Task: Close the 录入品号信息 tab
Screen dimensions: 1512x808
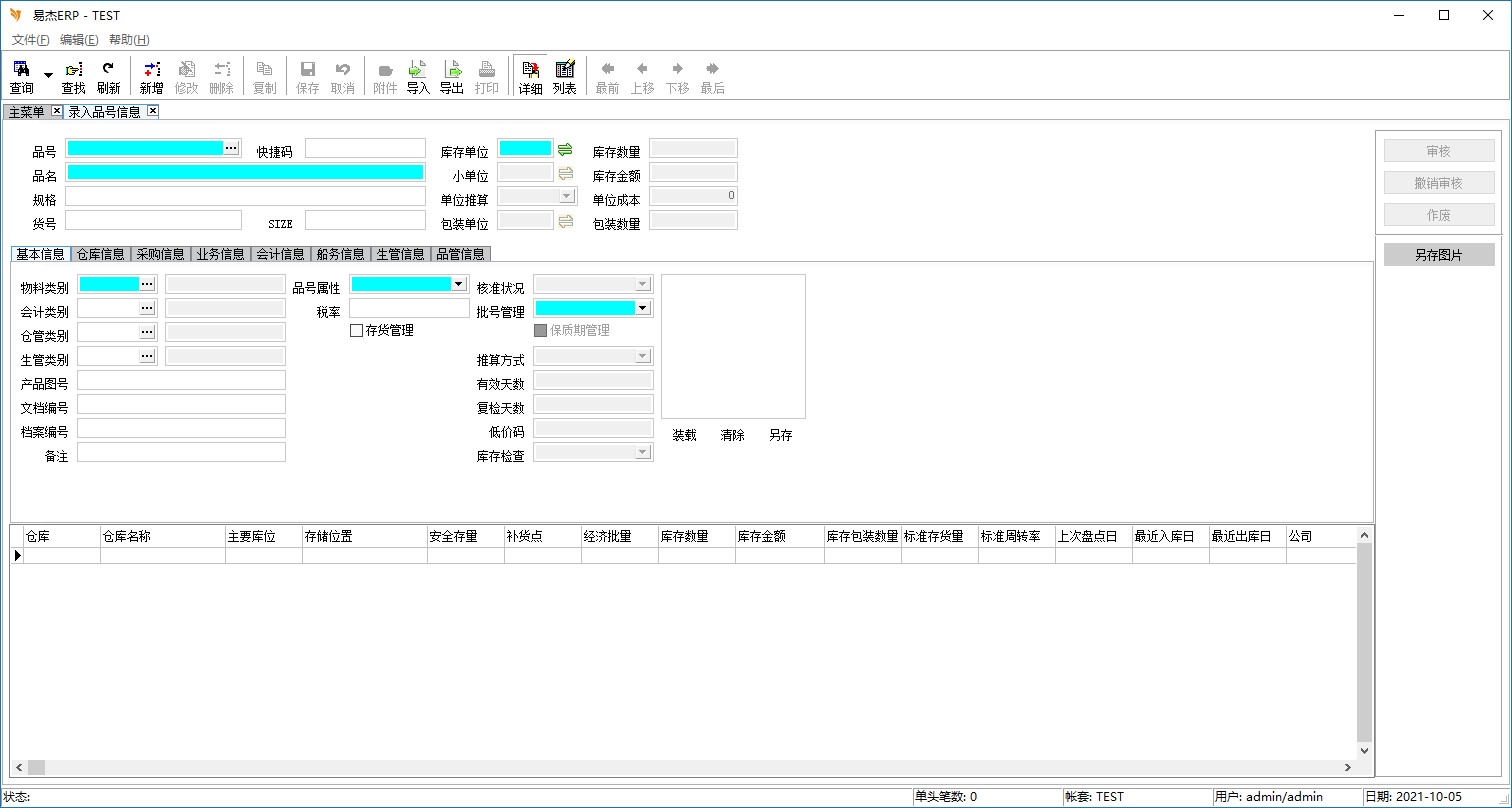Action: 153,111
